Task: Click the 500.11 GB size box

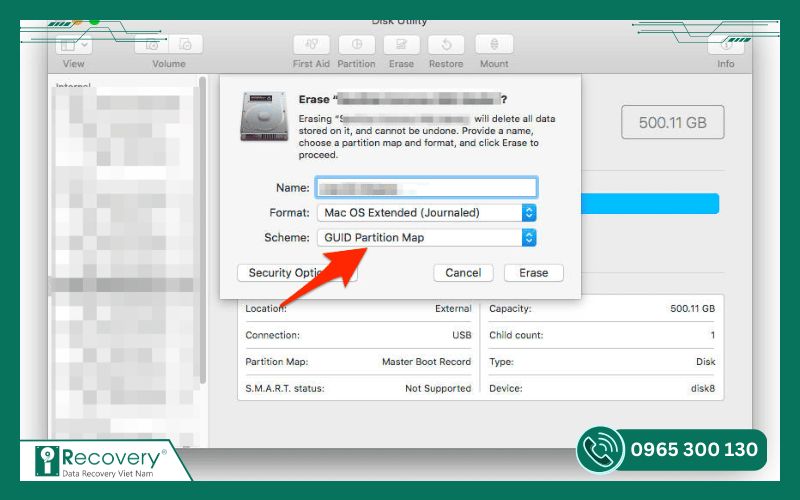Action: click(x=672, y=122)
